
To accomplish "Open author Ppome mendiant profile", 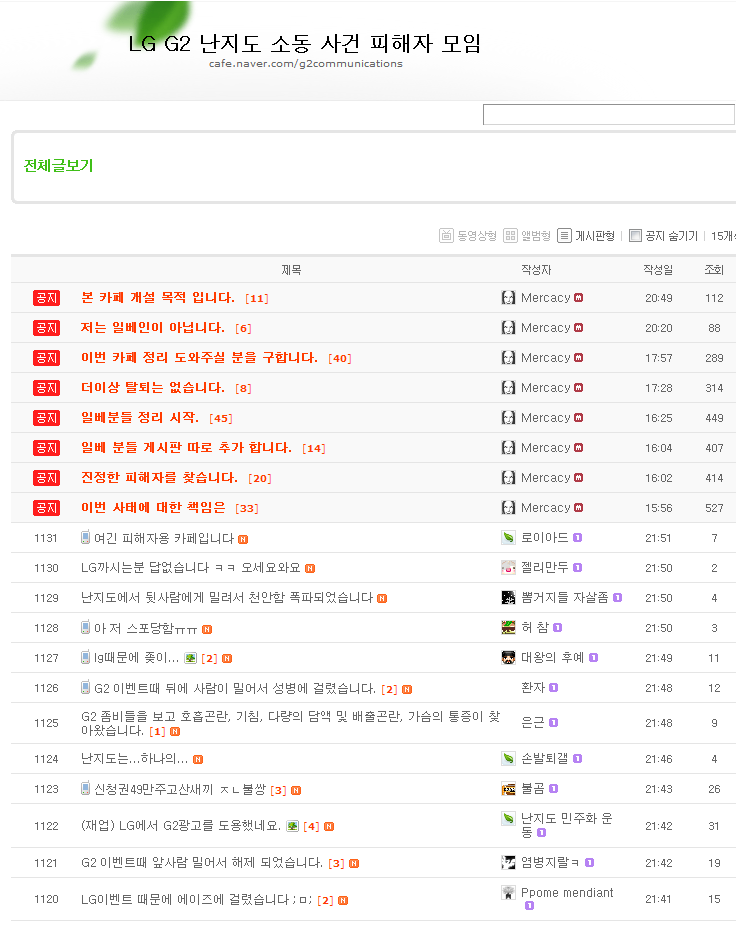I will click(567, 893).
